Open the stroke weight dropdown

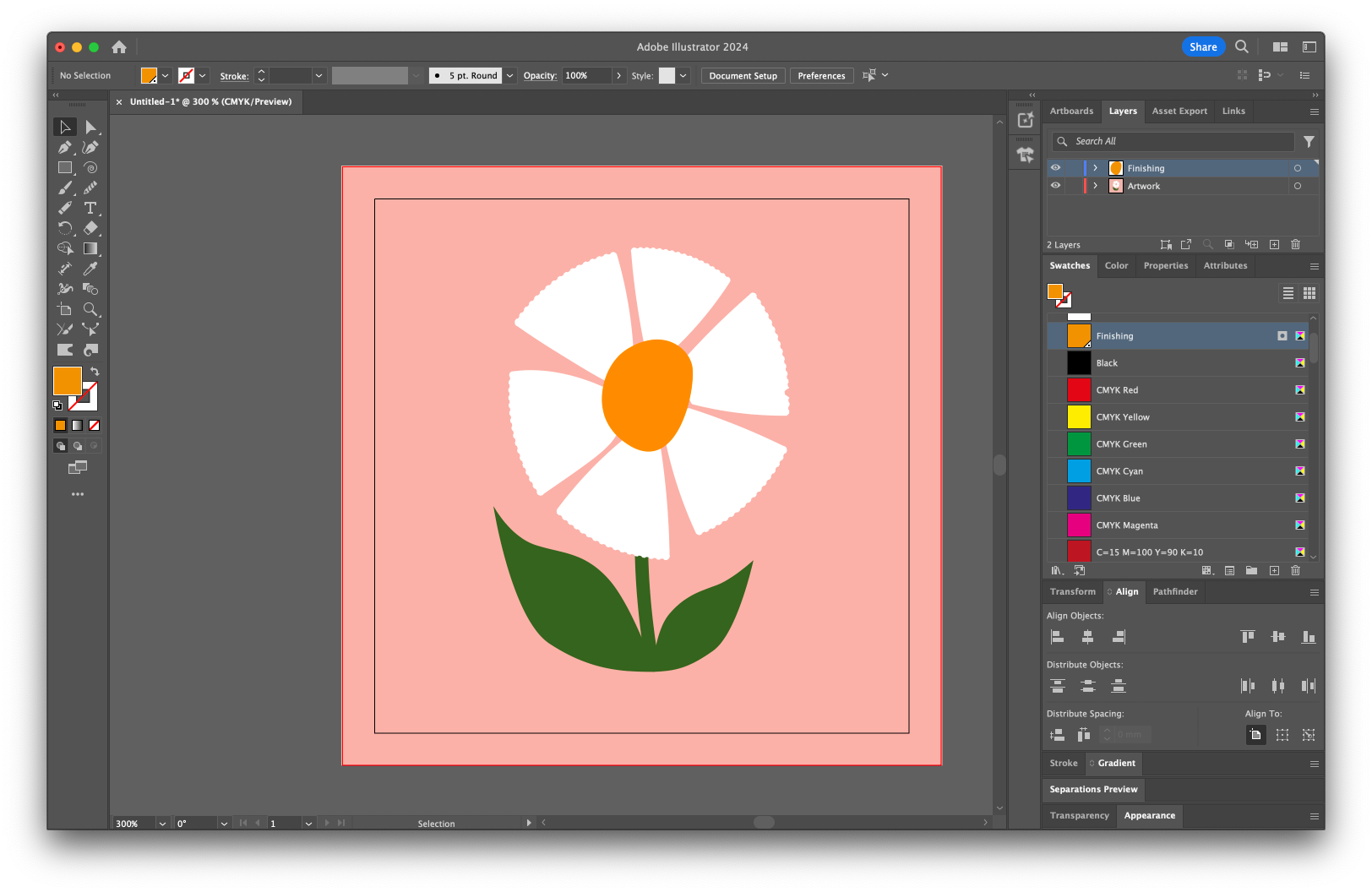(318, 75)
